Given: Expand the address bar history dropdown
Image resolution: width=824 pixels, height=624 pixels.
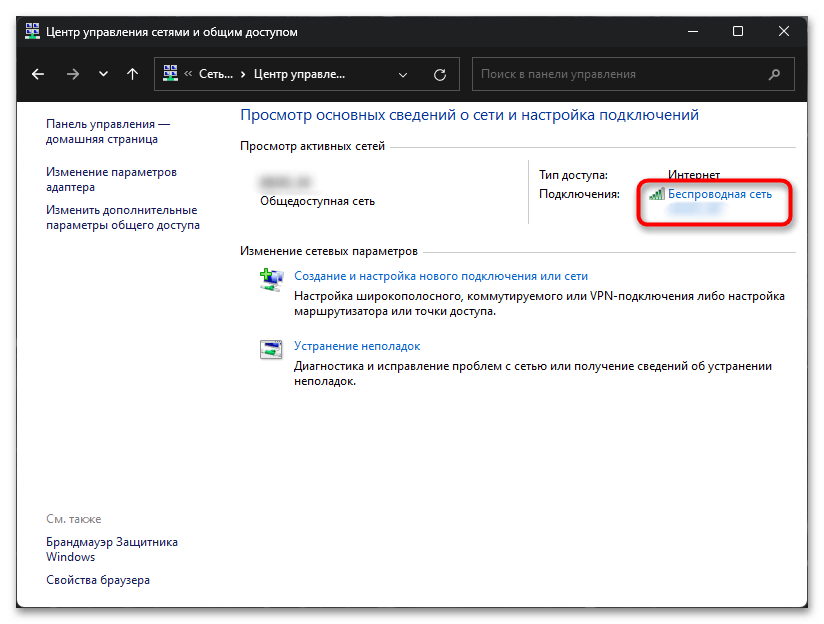Looking at the screenshot, I should coord(403,75).
